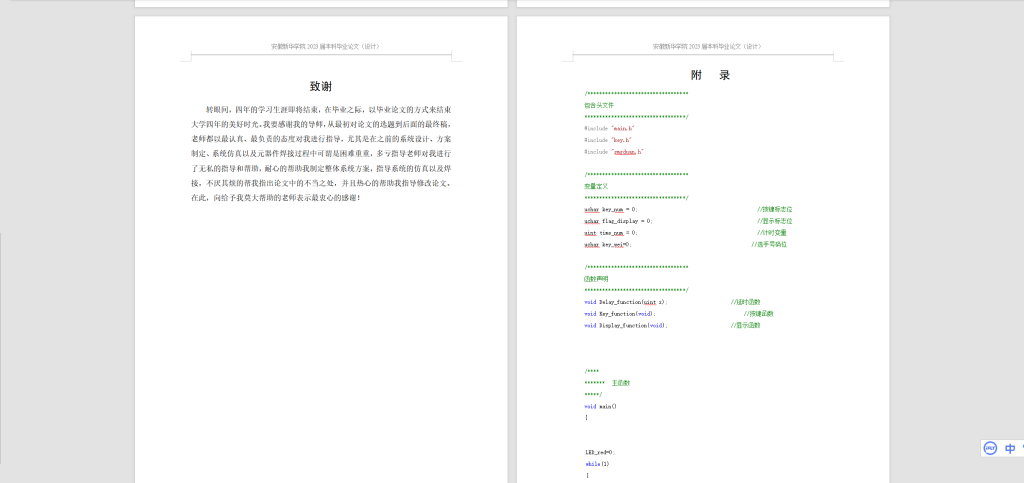This screenshot has height=483, width=1024.
Task: Click the third #include line with underlined filename
Action: click(x=615, y=151)
